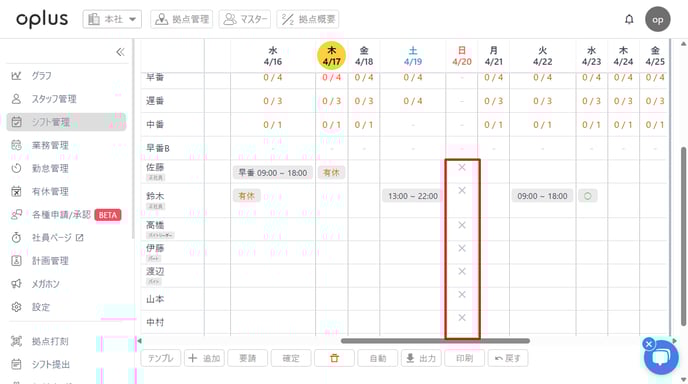Image resolution: width=688 pixels, height=384 pixels.
Task: Select 佐藤's 早番 09:00 ~ 18:00 shift
Action: 272,173
